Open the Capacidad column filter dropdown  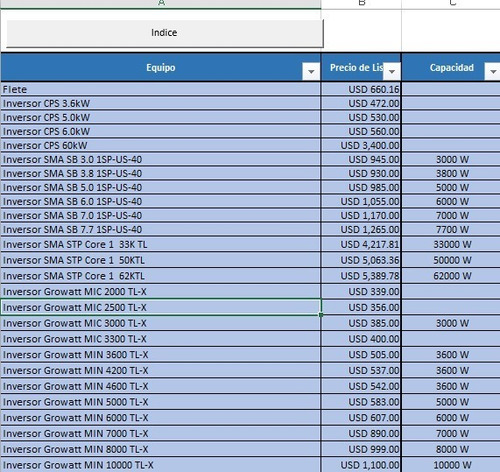(x=492, y=72)
